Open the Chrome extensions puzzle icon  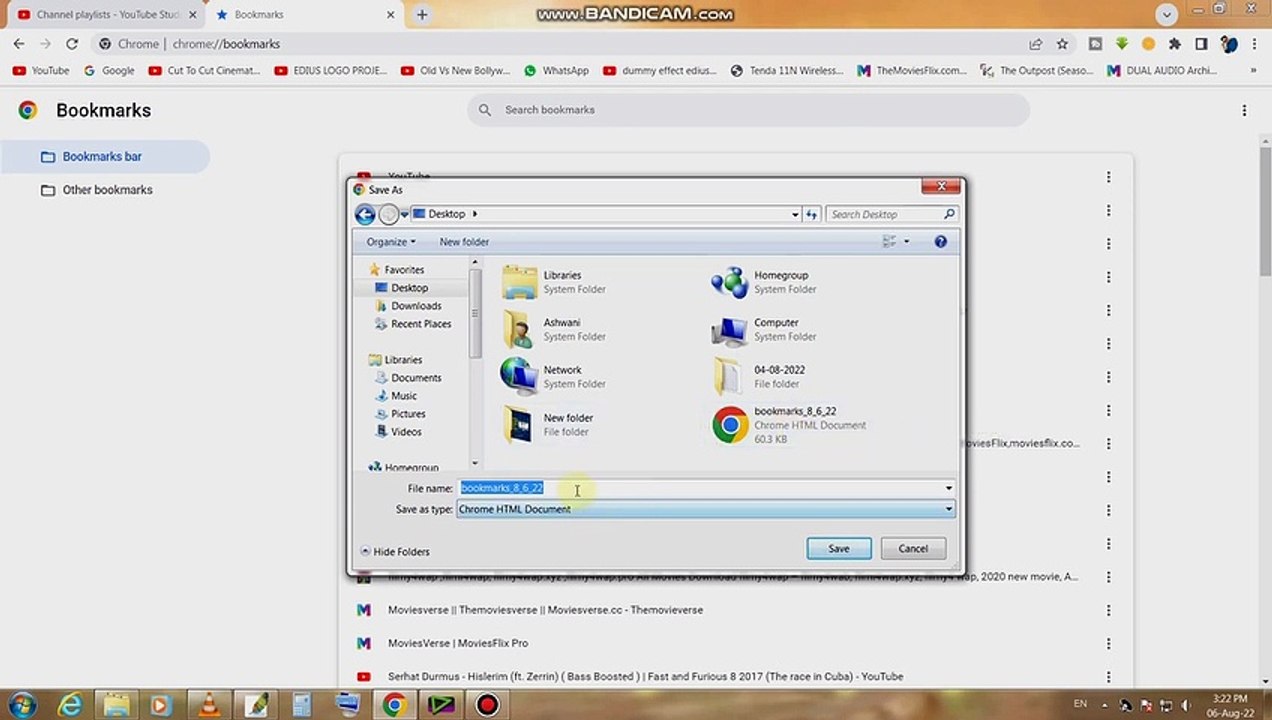tap(1175, 44)
